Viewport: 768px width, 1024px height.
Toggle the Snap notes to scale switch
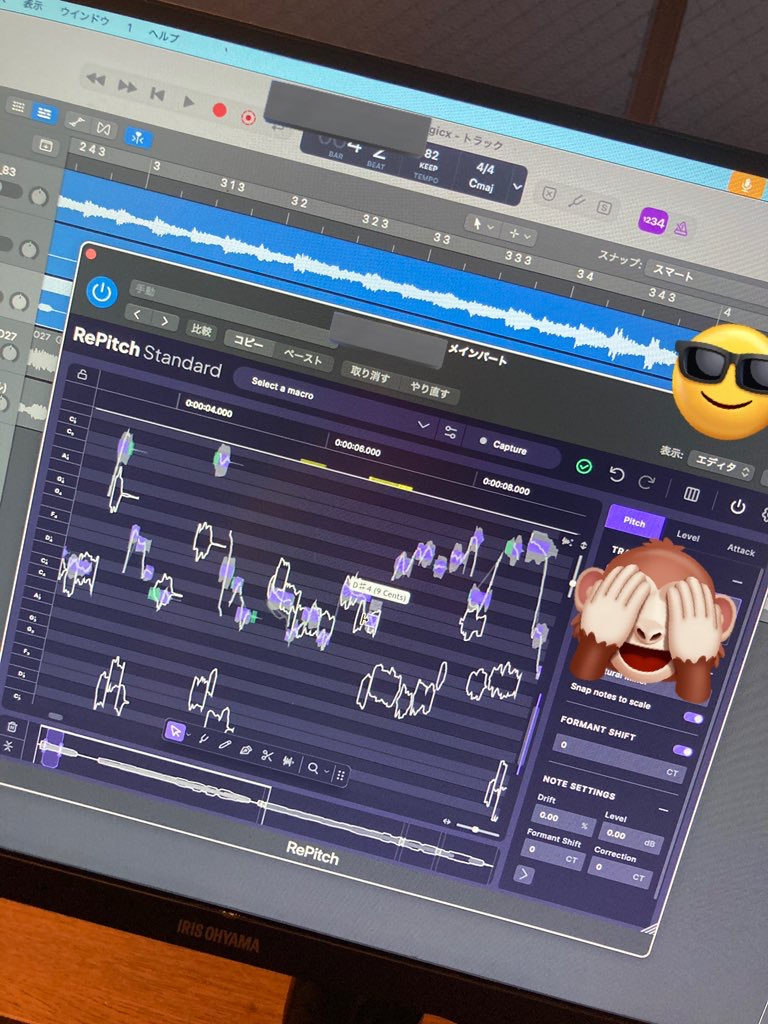(x=692, y=718)
